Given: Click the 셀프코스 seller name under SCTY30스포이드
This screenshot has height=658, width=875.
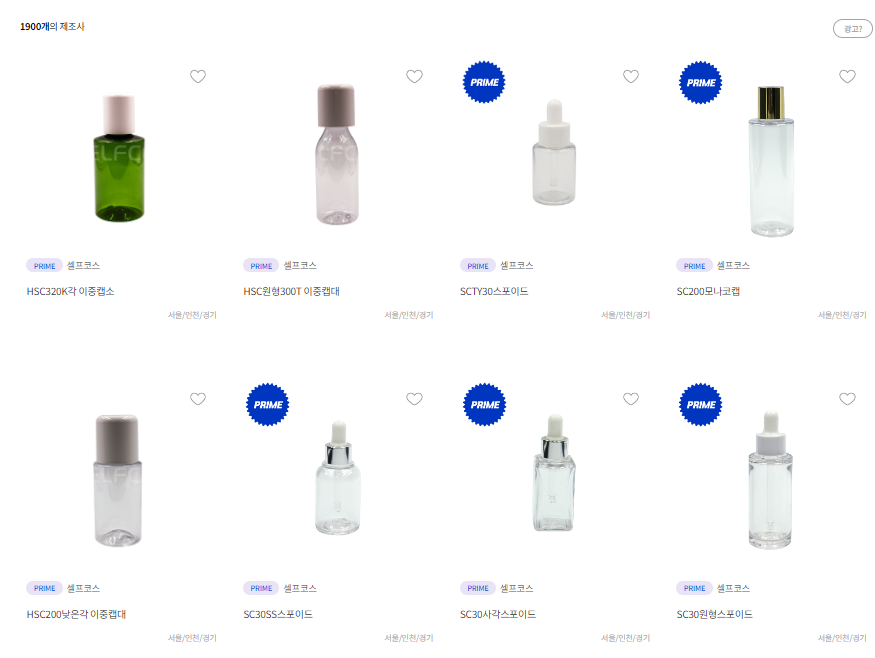Looking at the screenshot, I should point(516,266).
